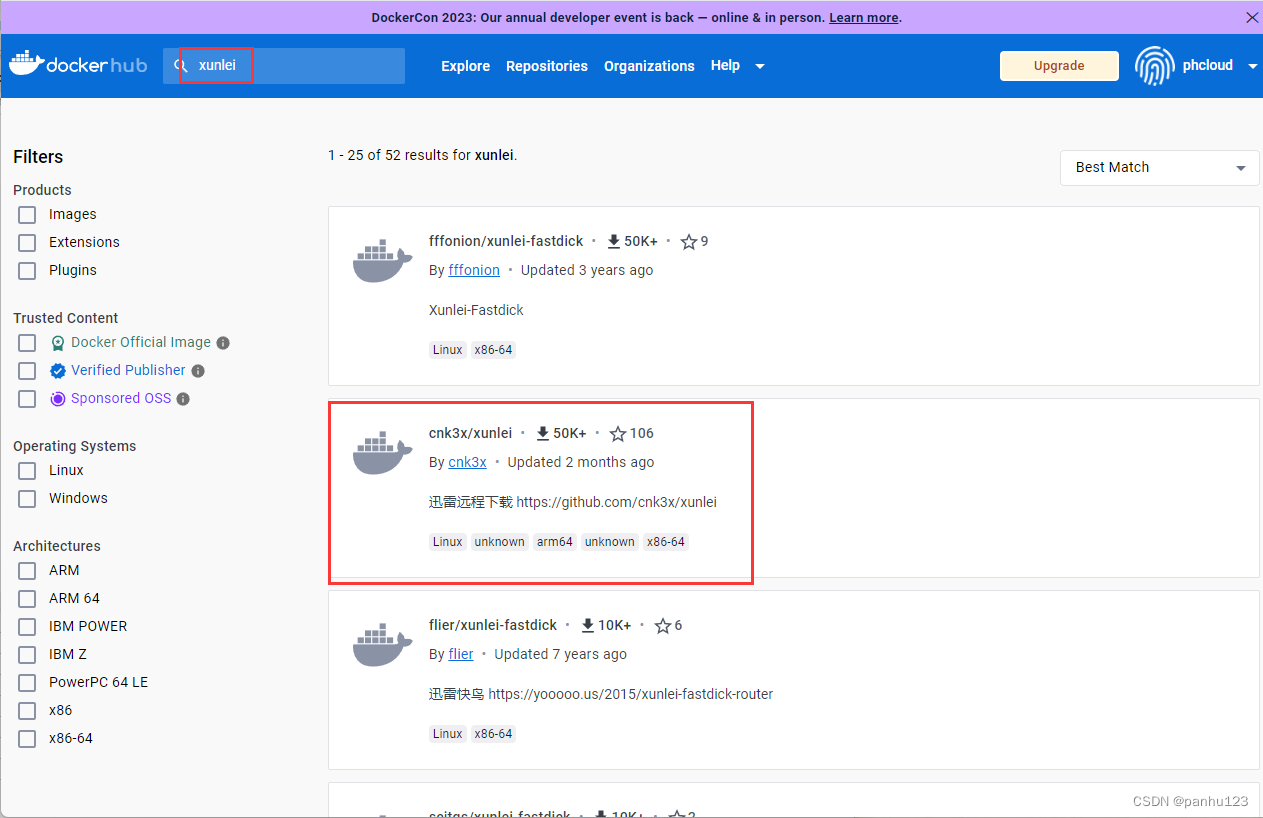Viewport: 1263px width, 818px height.
Task: Select the IBM POWER architecture checkbox
Action: tap(27, 627)
